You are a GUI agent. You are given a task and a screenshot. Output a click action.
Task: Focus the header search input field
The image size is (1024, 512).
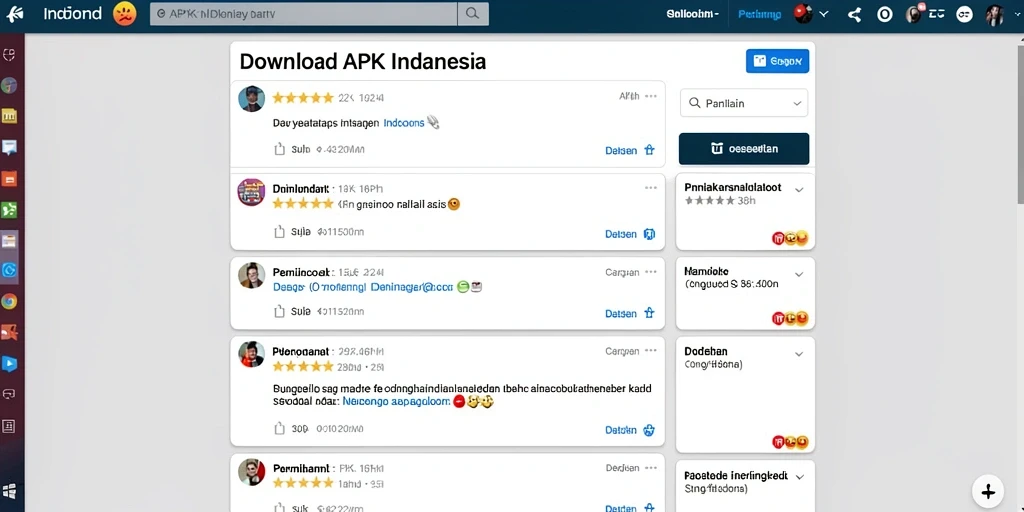click(x=303, y=14)
